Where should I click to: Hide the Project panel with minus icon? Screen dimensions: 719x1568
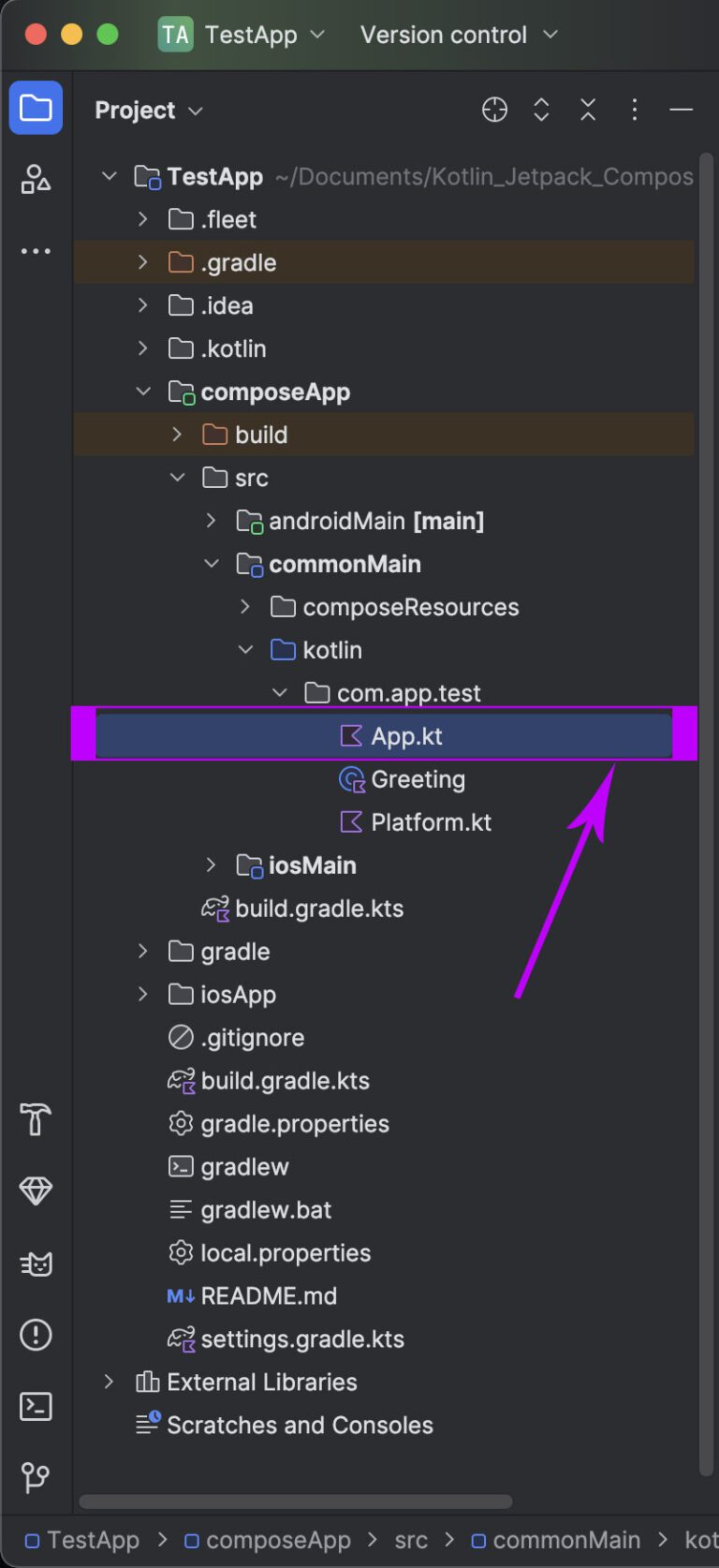click(x=681, y=110)
